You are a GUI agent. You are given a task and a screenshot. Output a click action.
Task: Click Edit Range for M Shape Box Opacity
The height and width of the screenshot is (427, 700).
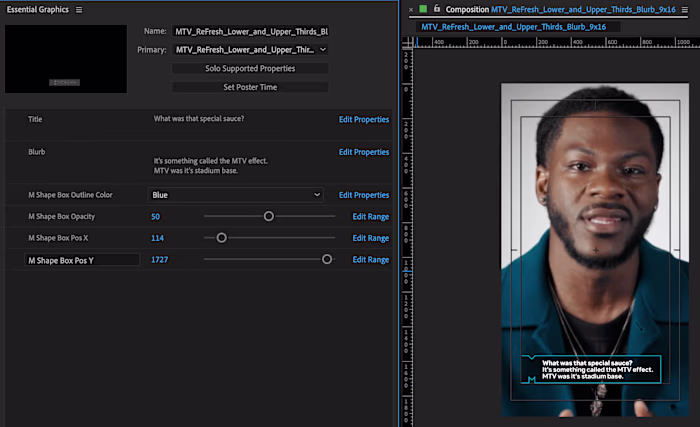[371, 216]
